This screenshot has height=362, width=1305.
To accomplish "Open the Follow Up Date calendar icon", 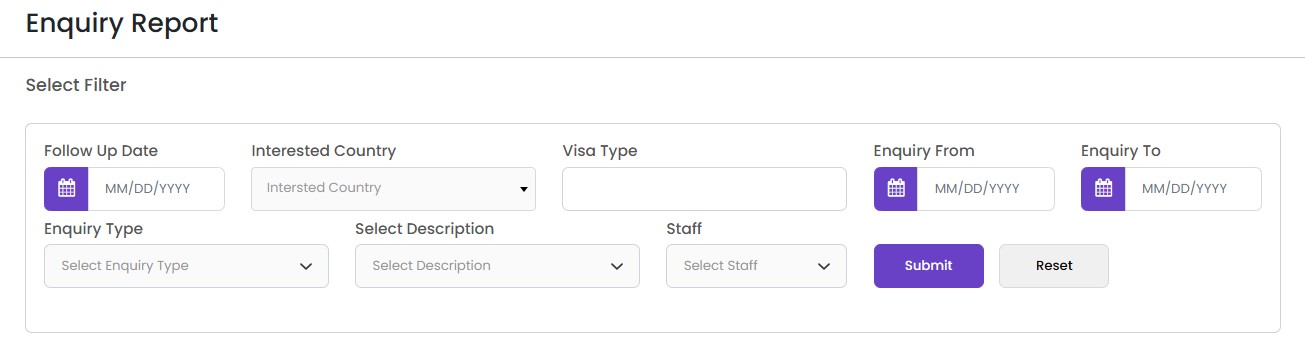I will (x=66, y=188).
